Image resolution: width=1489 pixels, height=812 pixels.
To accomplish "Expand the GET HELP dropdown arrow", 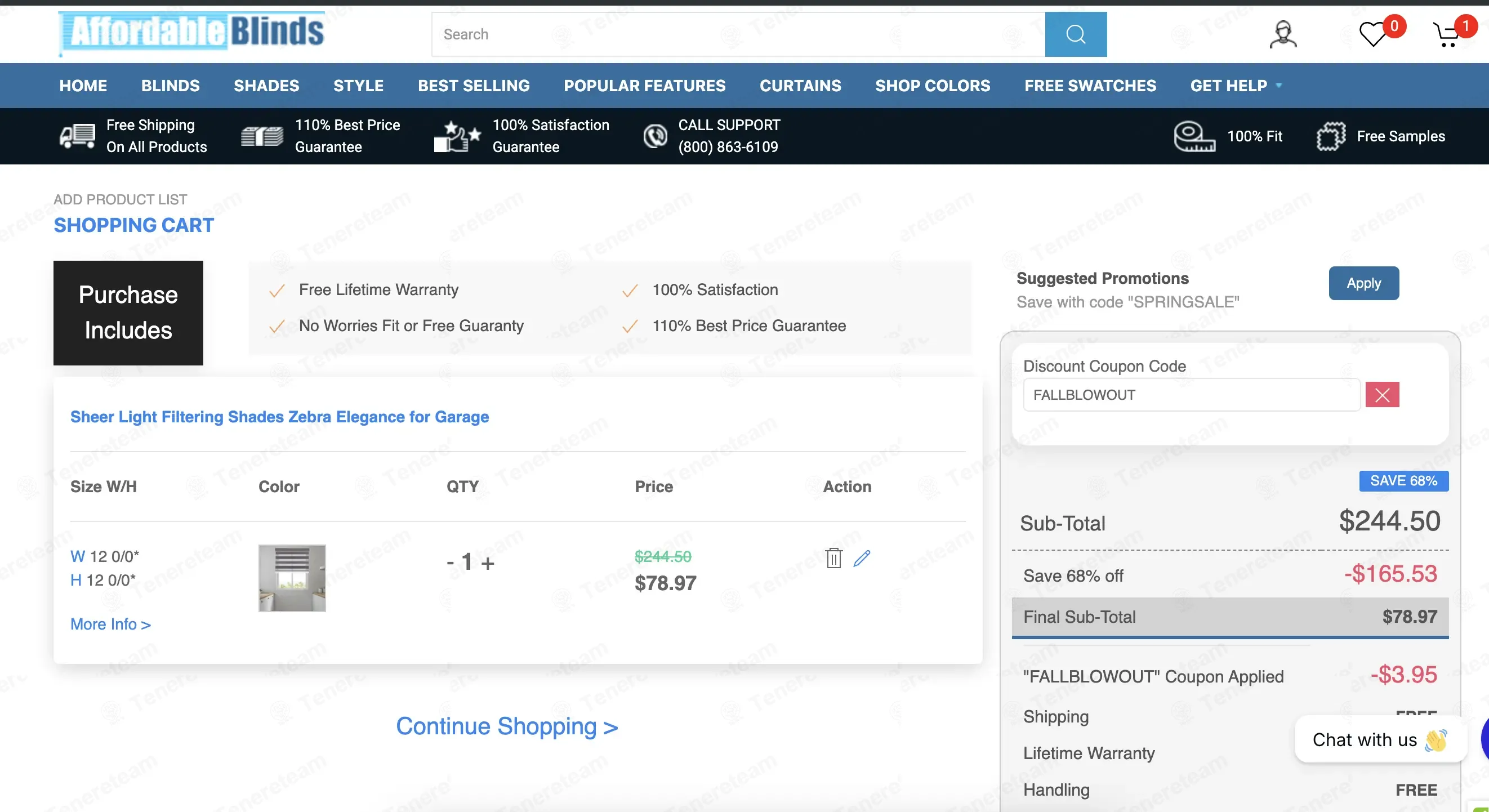I will (1278, 86).
